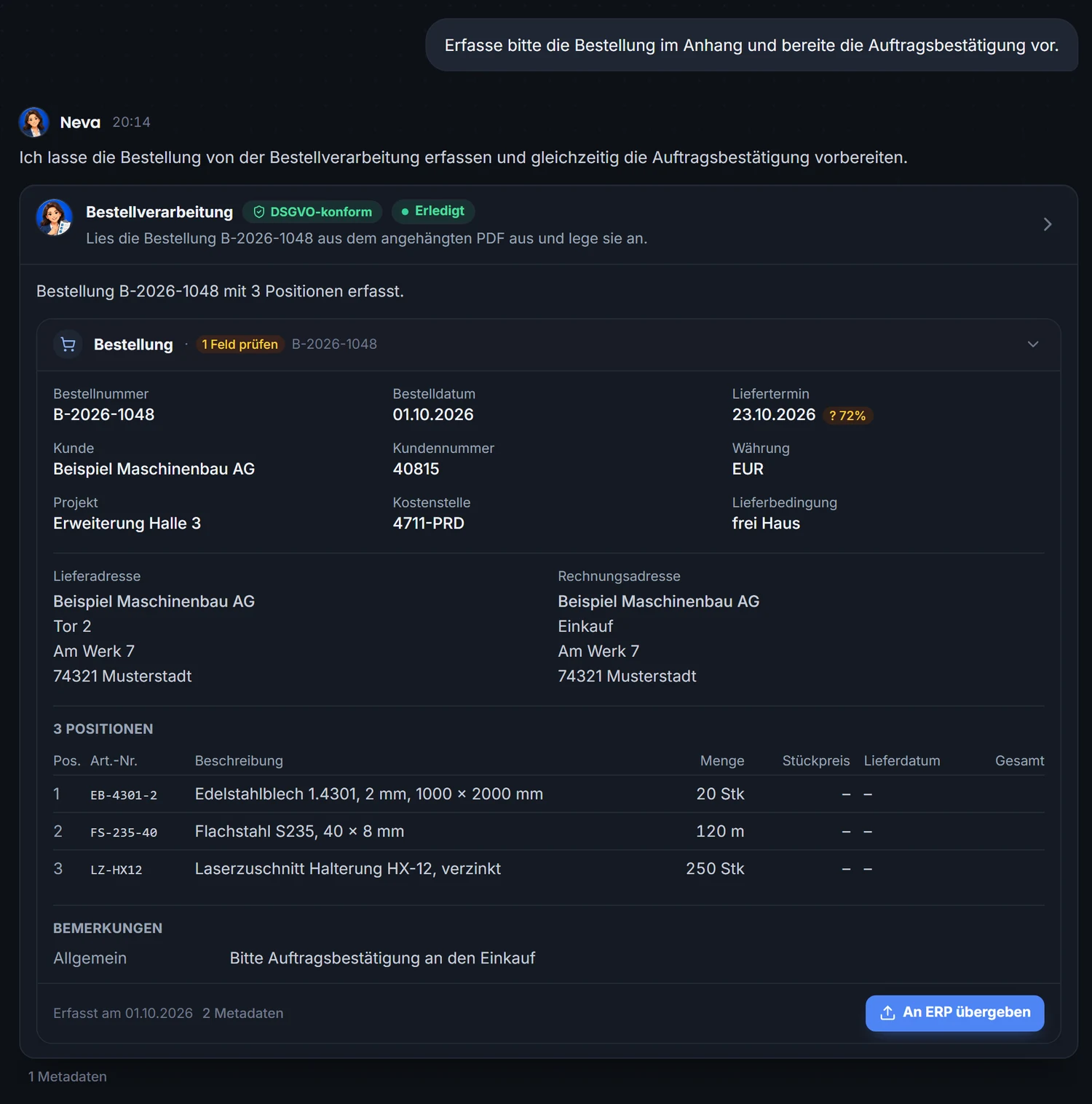
Task: Click the Lieferdatum column header
Action: (902, 761)
